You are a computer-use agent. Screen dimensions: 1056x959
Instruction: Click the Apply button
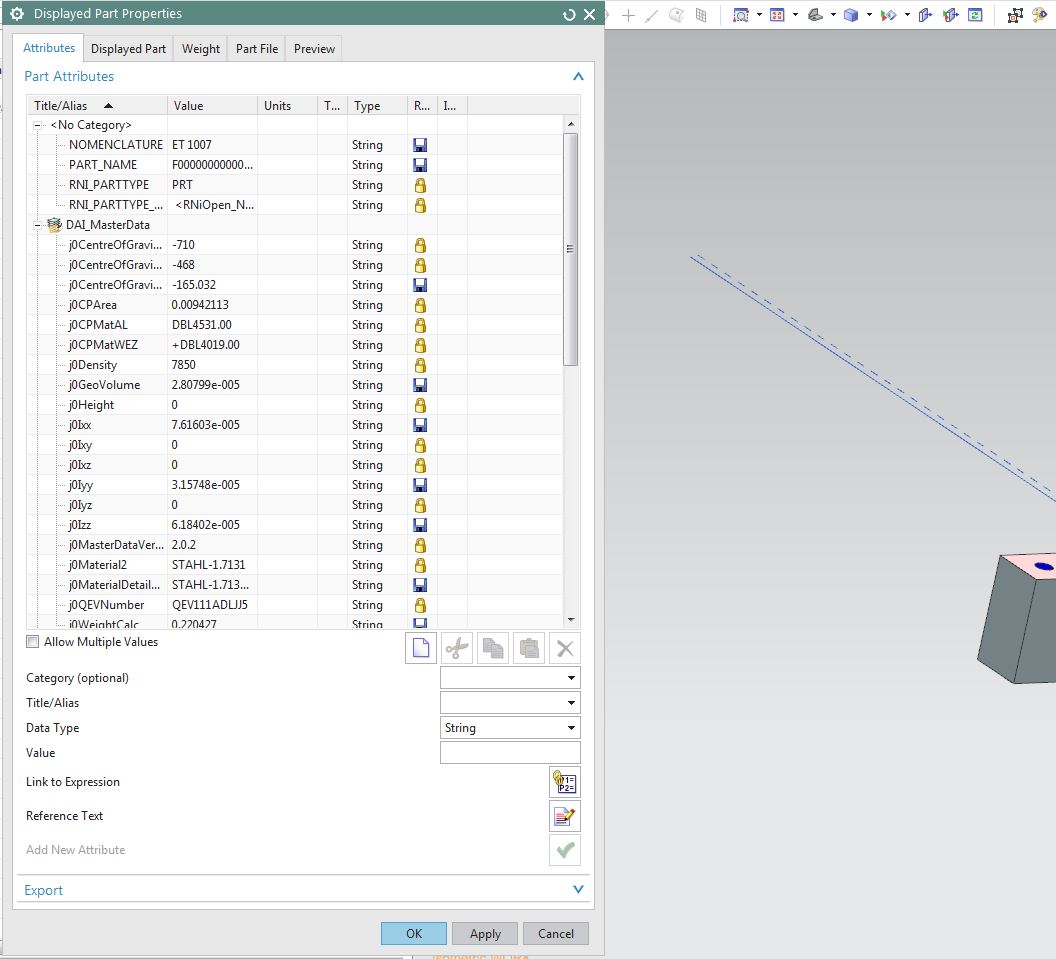(485, 933)
